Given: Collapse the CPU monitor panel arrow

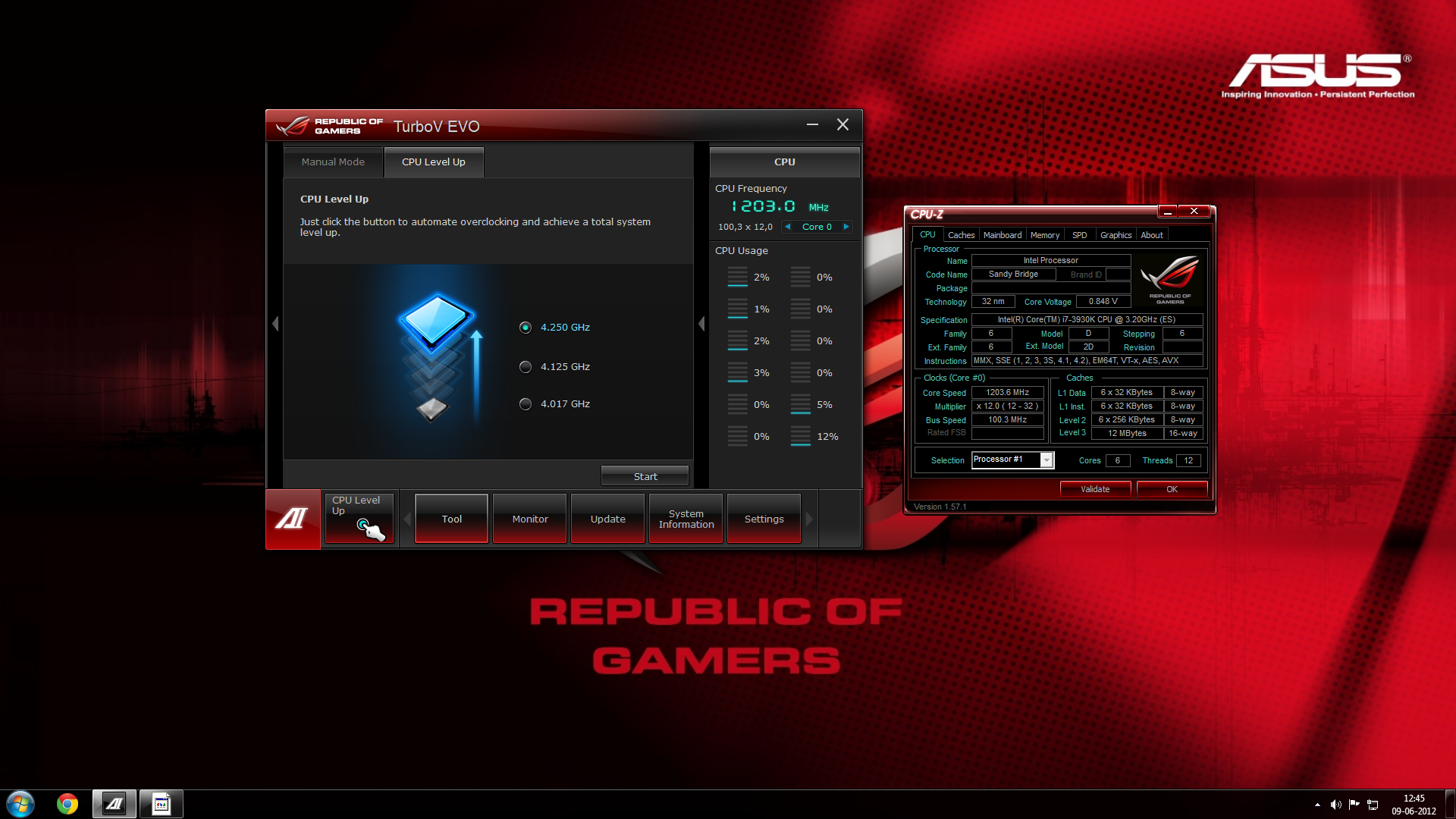Looking at the screenshot, I should pyautogui.click(x=701, y=324).
